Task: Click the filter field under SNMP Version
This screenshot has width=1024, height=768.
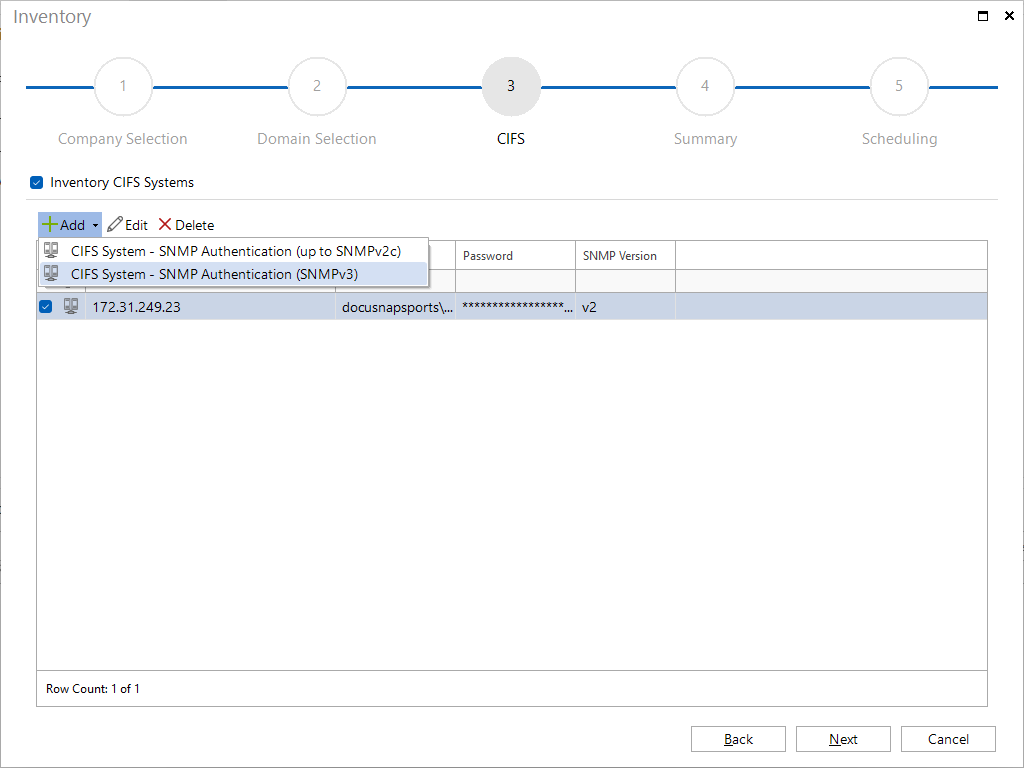Action: [626, 281]
